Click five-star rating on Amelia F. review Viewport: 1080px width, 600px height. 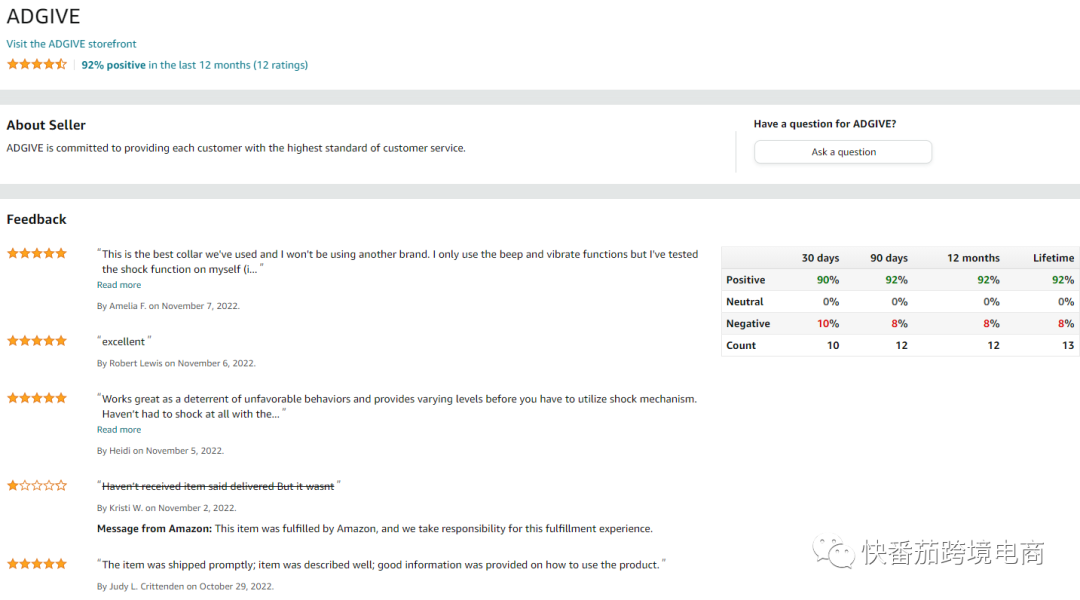(37, 253)
